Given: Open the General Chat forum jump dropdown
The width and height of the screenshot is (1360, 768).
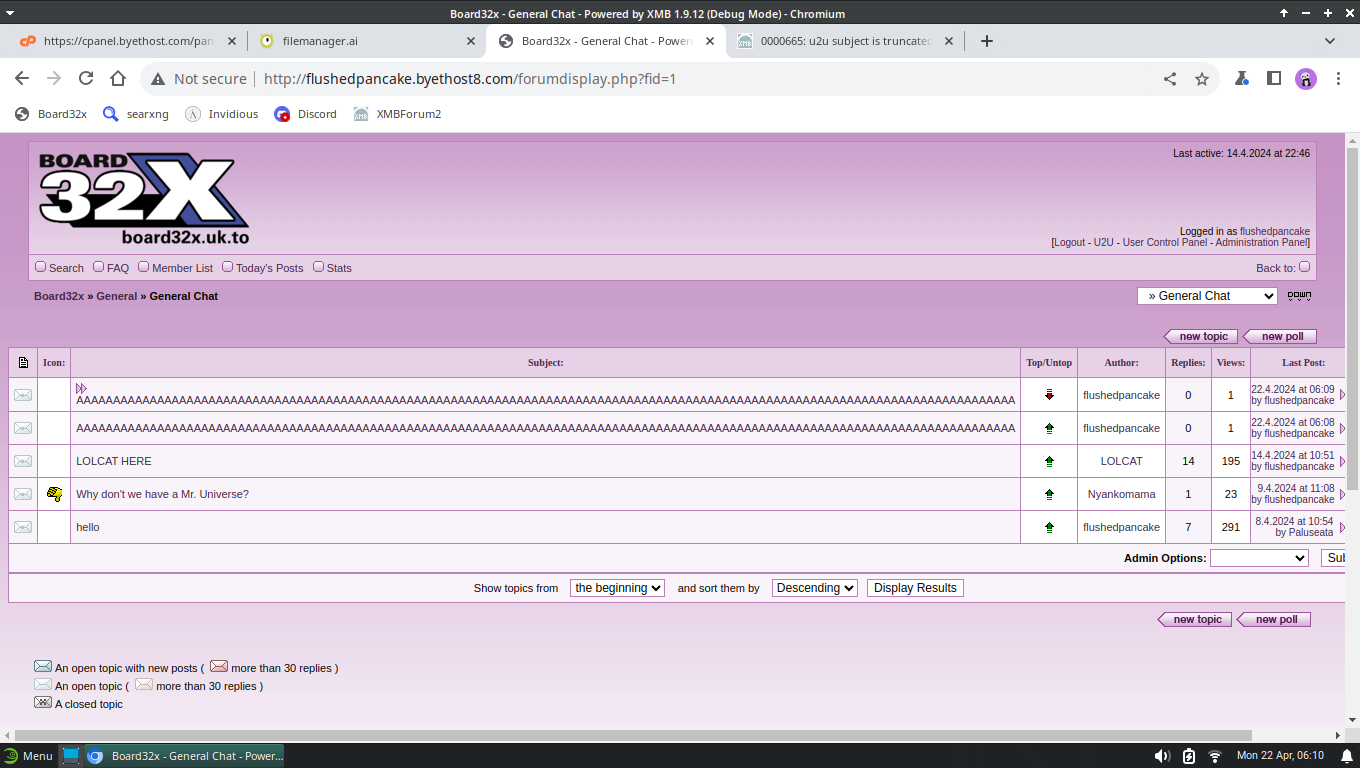Looking at the screenshot, I should tap(1207, 296).
